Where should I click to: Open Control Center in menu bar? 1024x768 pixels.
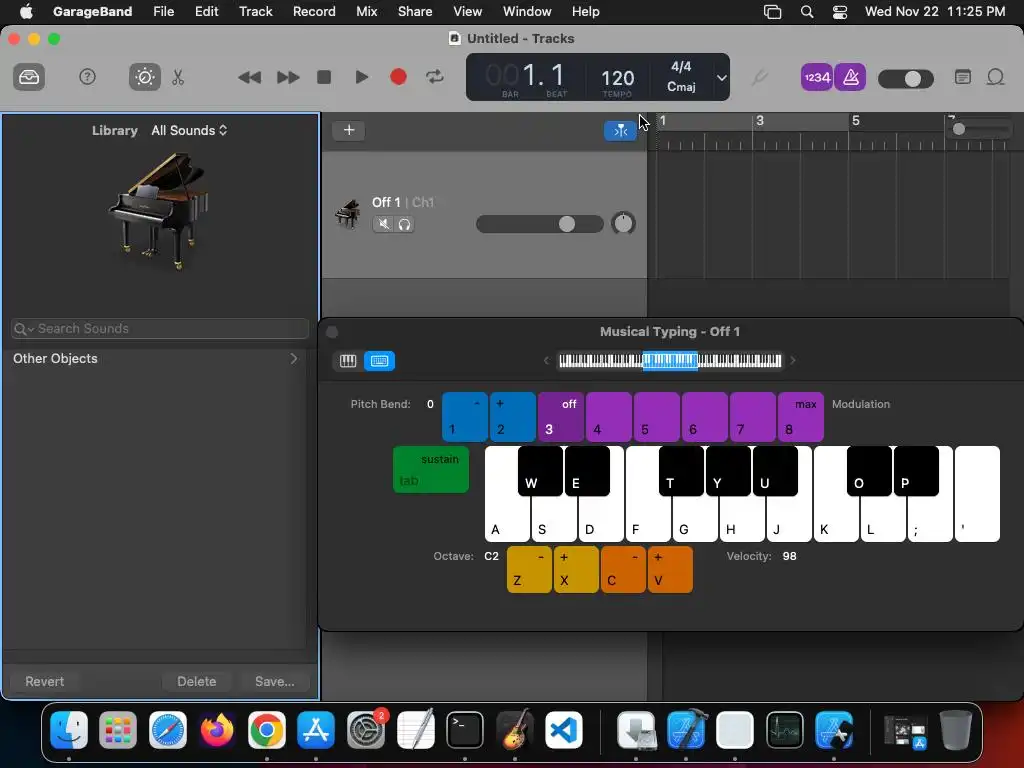(x=840, y=12)
